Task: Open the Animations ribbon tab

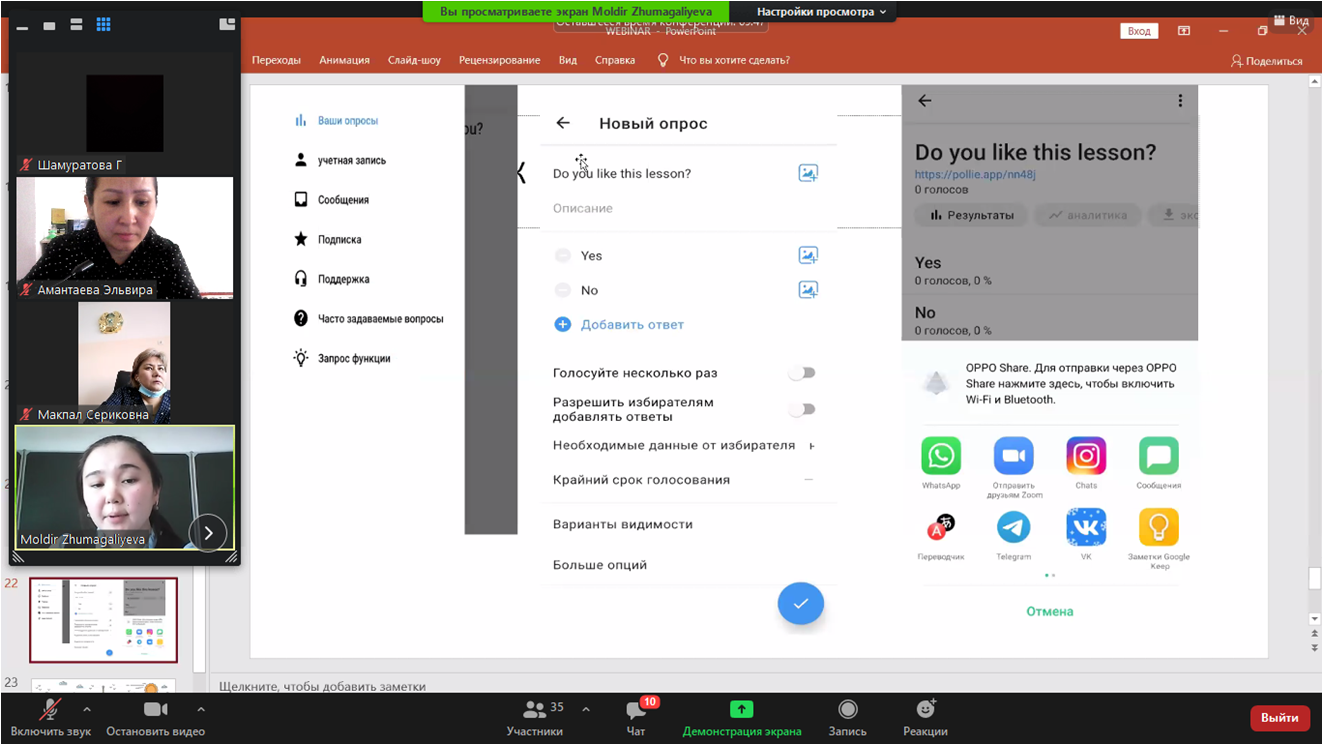Action: point(344,60)
